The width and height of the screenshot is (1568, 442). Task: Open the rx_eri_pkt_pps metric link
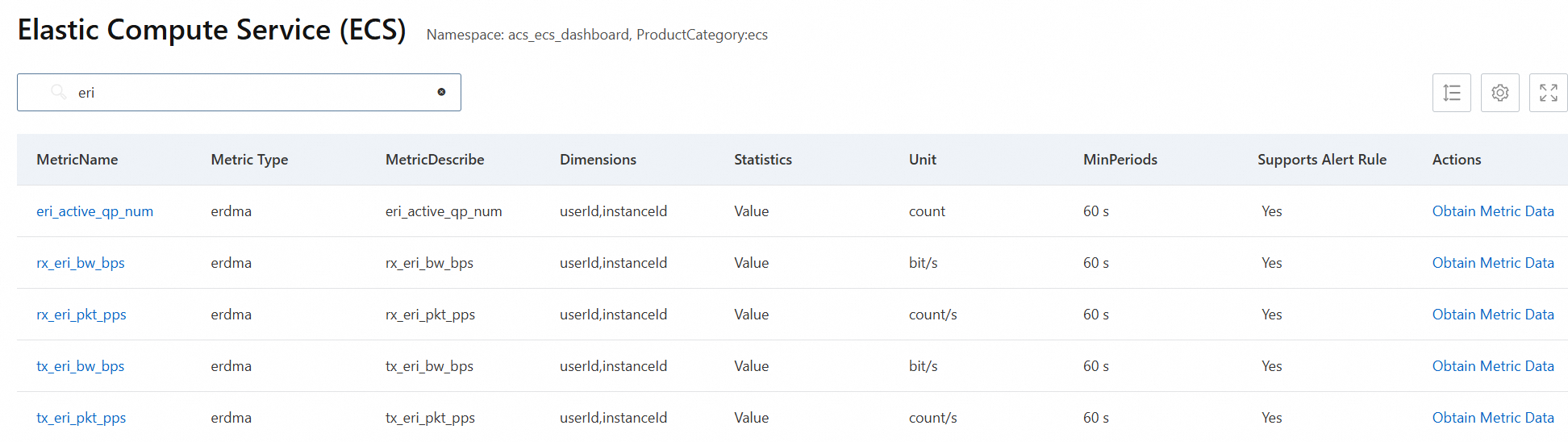coord(81,315)
